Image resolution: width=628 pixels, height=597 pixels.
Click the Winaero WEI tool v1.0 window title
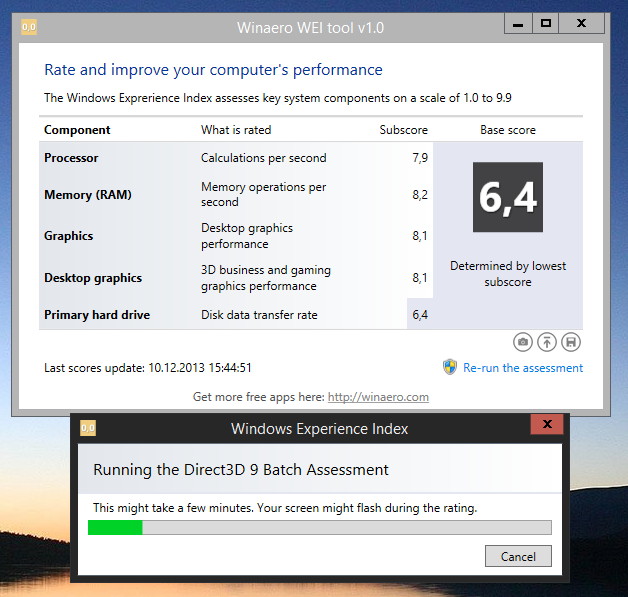coord(310,28)
